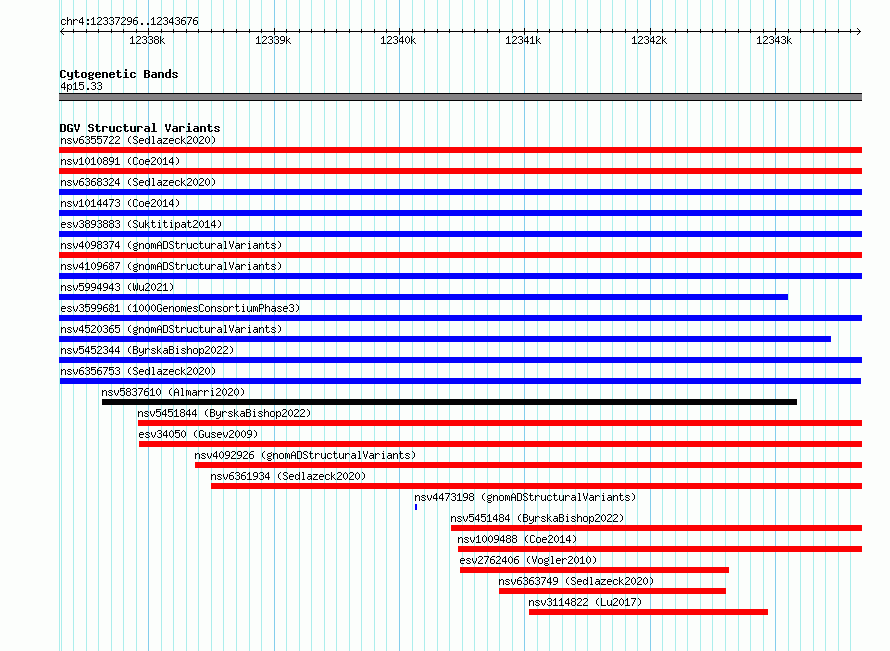Screen dimensions: 890x651
Task: Click the blue bar of nsv5994943
Action: 423,297
